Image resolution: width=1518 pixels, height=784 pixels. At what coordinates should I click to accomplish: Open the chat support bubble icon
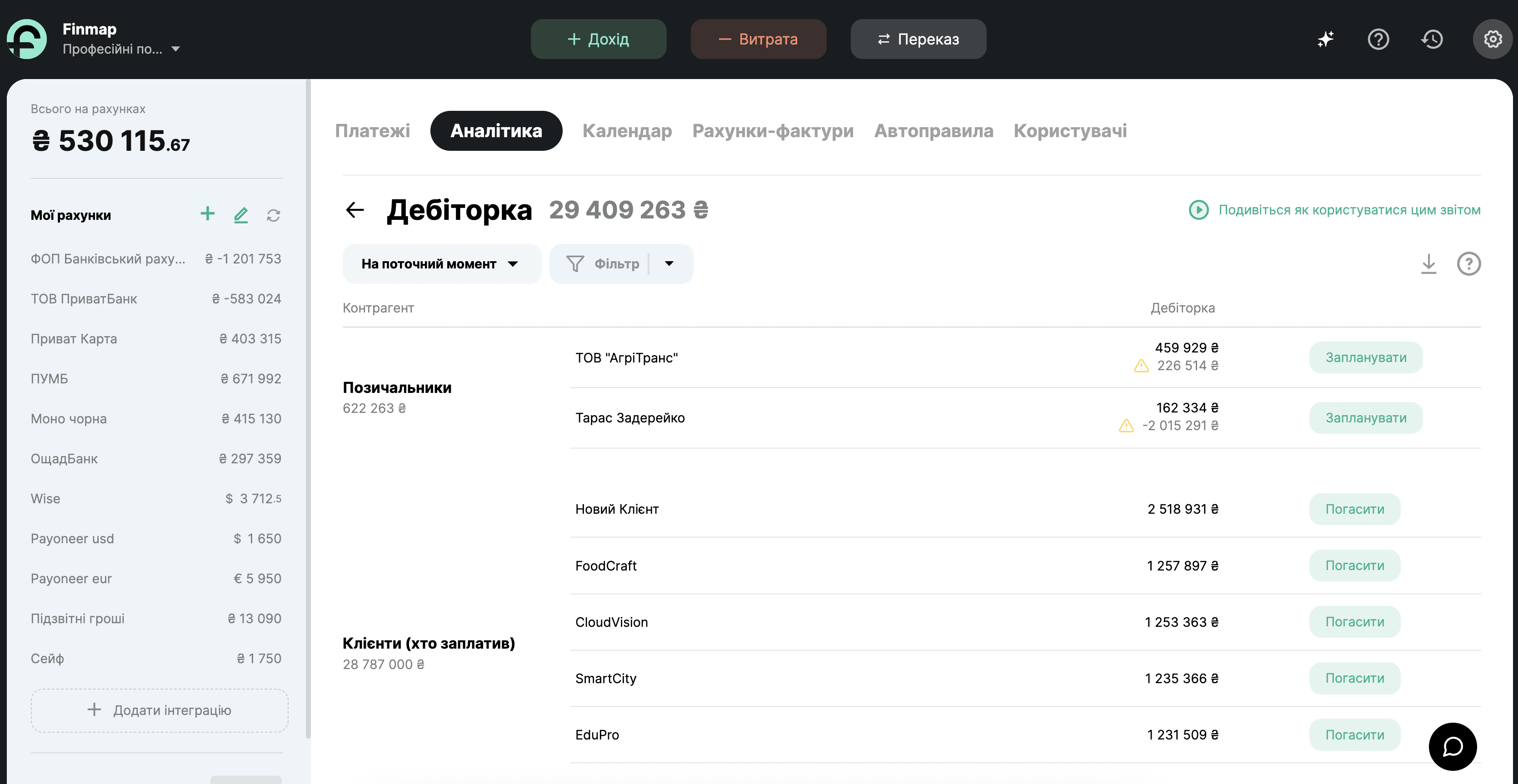click(x=1453, y=746)
